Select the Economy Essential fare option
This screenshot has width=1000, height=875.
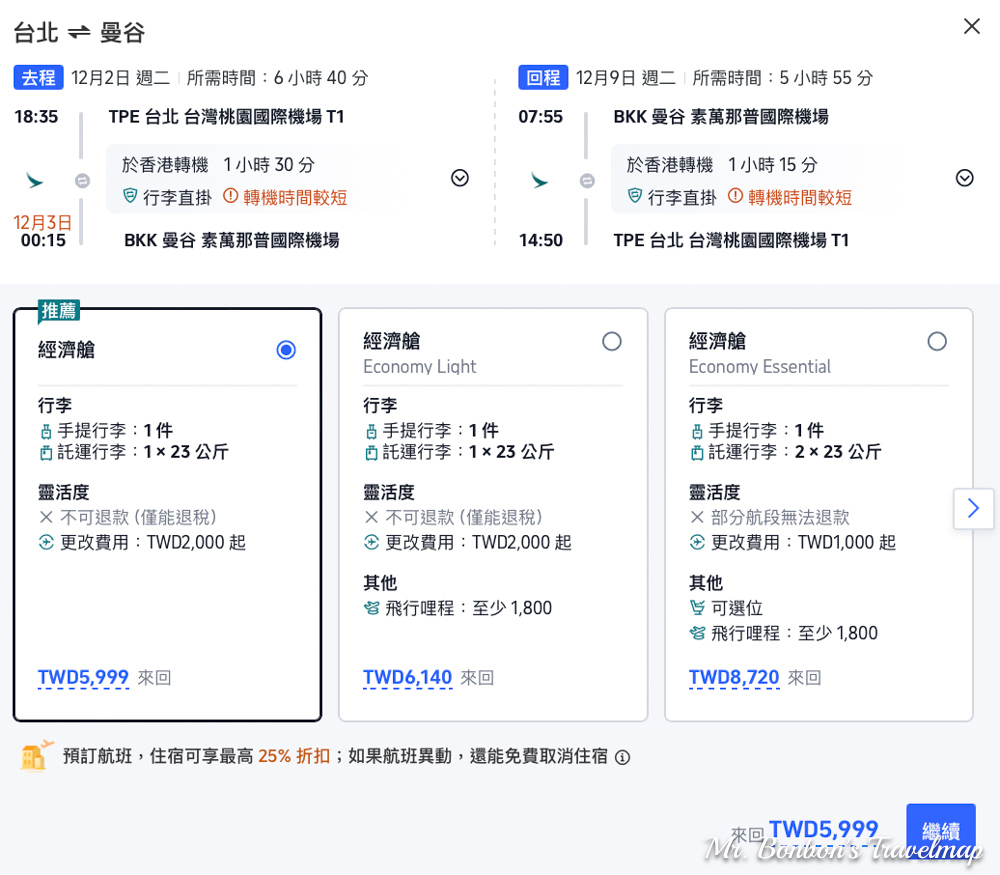pyautogui.click(x=937, y=342)
